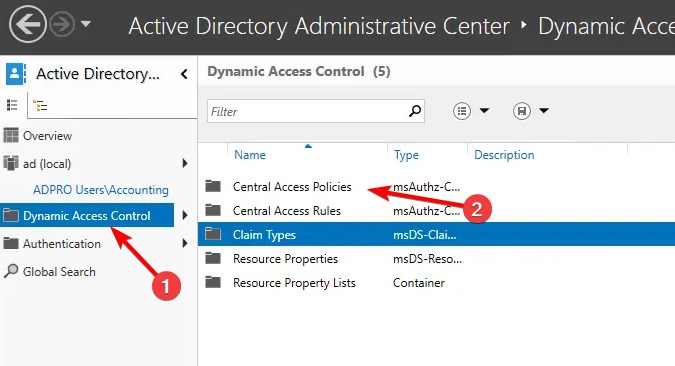Click the Forward navigation arrow button
675x366 pixels.
[x=62, y=25]
